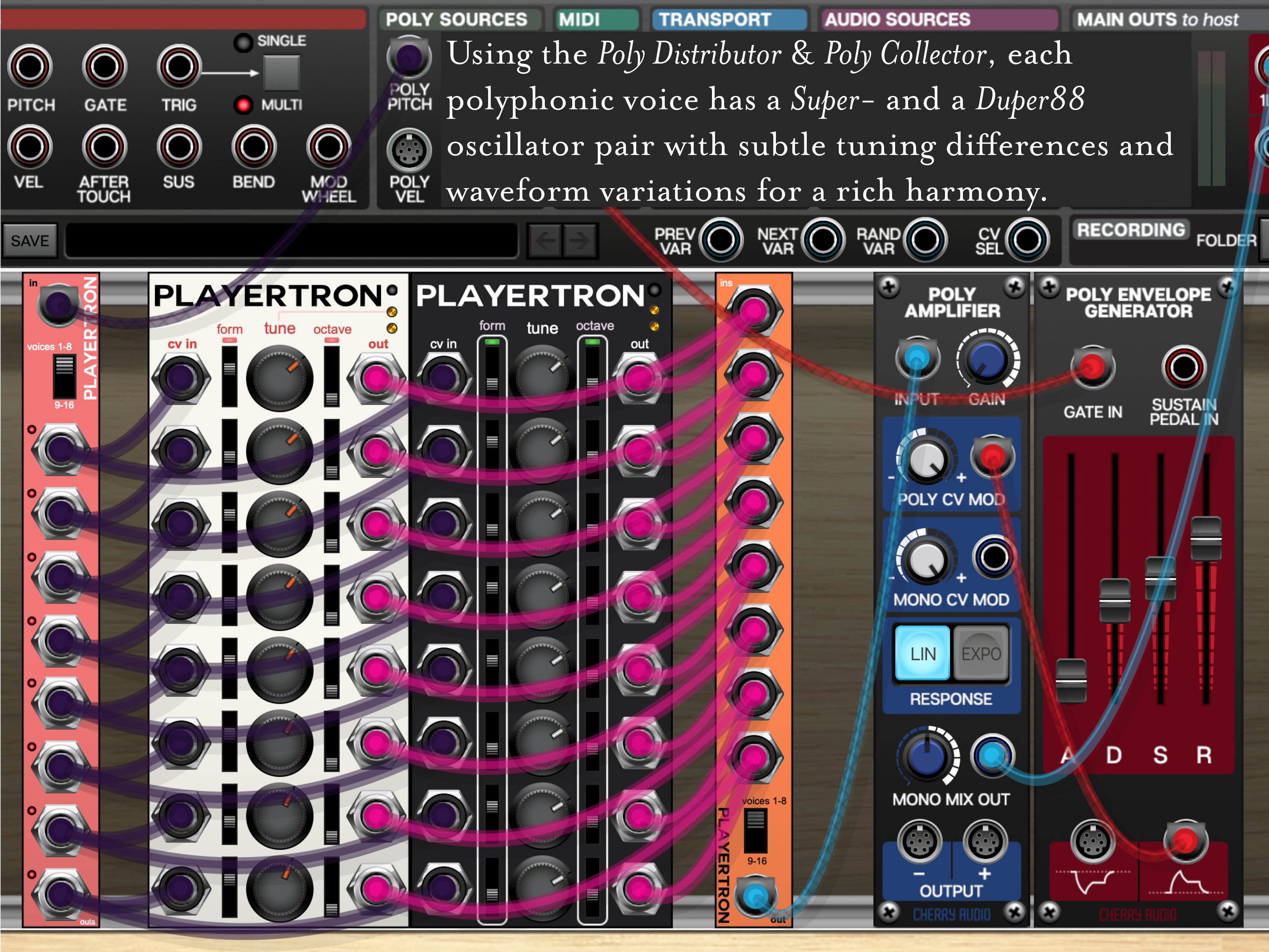
Task: Click the MONO MIX OUT jack
Action: 992,756
